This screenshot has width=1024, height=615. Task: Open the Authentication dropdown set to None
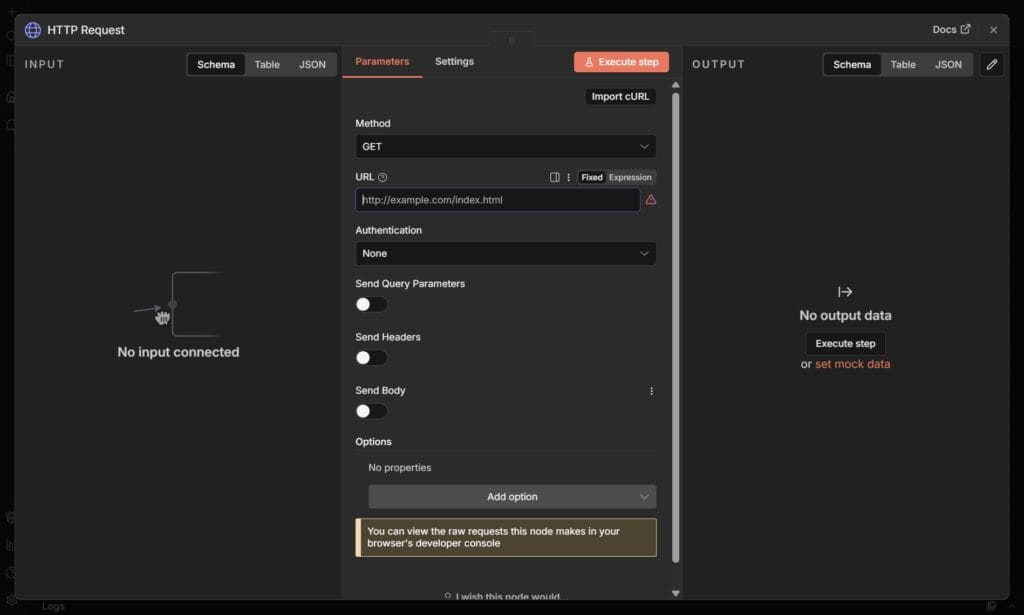[x=505, y=254]
